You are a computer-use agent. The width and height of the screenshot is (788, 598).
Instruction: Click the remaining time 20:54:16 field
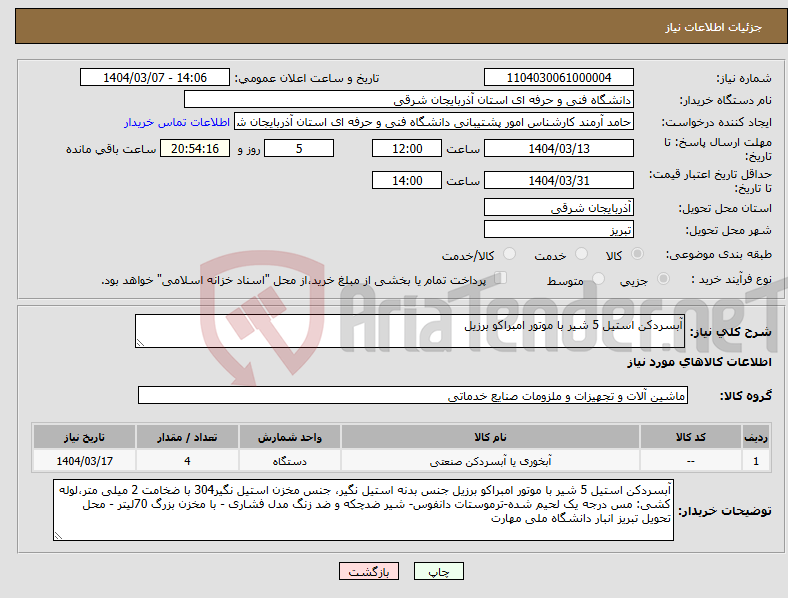[195, 148]
